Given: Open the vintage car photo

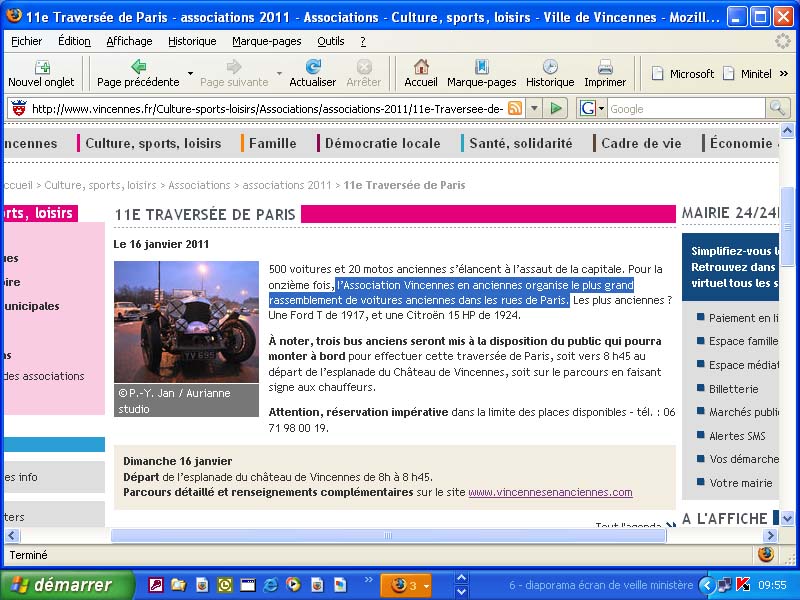Looking at the screenshot, I should (186, 322).
